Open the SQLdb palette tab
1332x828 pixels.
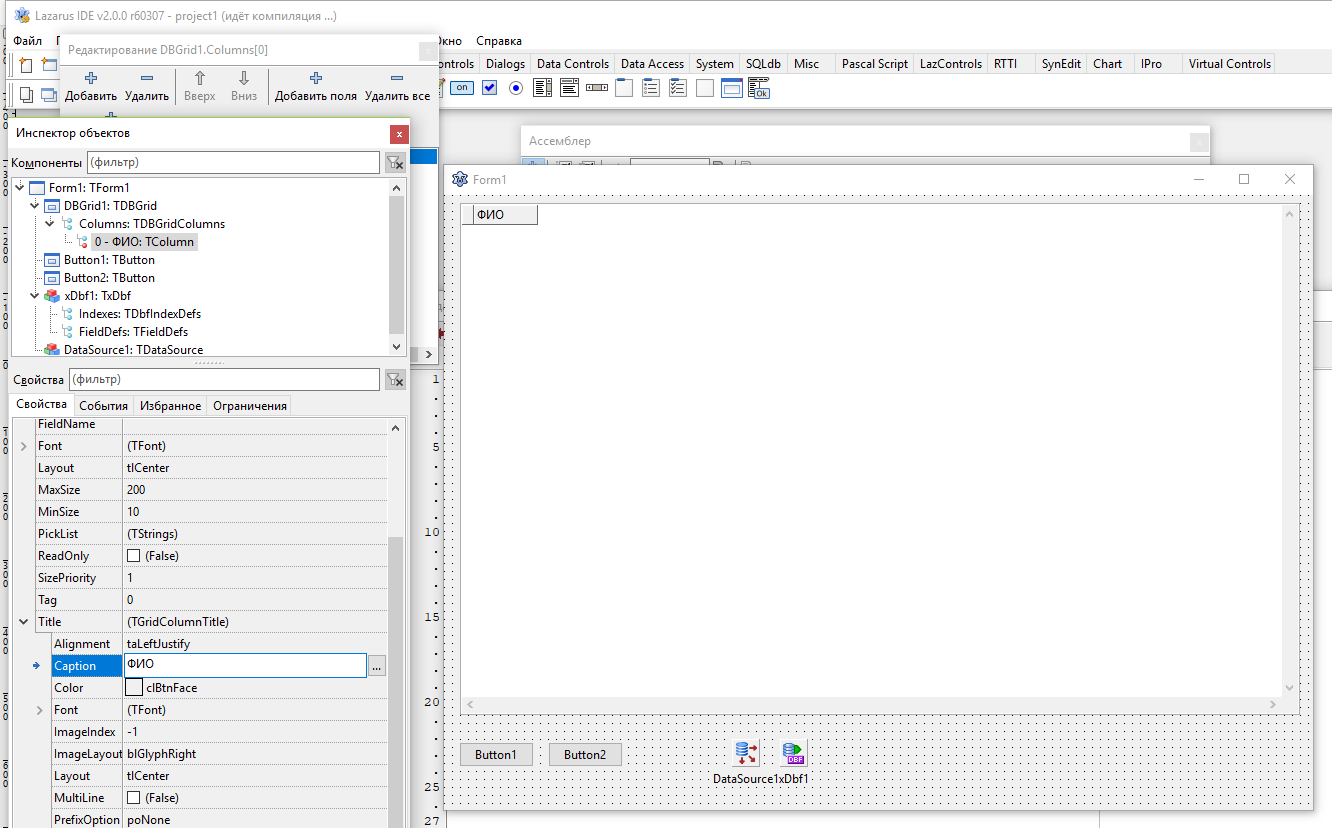tap(763, 64)
